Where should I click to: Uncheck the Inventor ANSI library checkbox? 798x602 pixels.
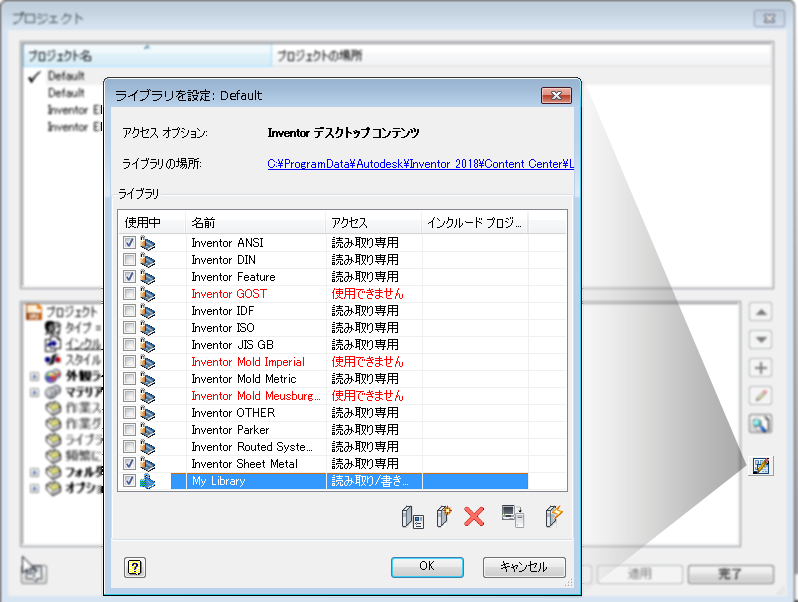(129, 243)
